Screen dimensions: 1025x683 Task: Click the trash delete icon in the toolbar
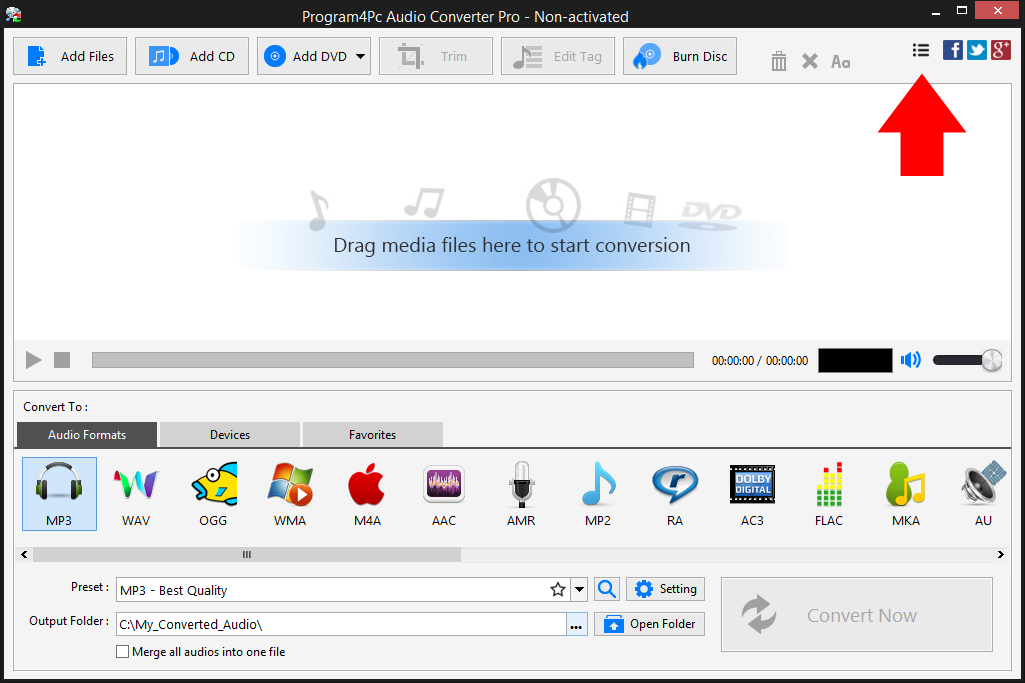(x=778, y=60)
